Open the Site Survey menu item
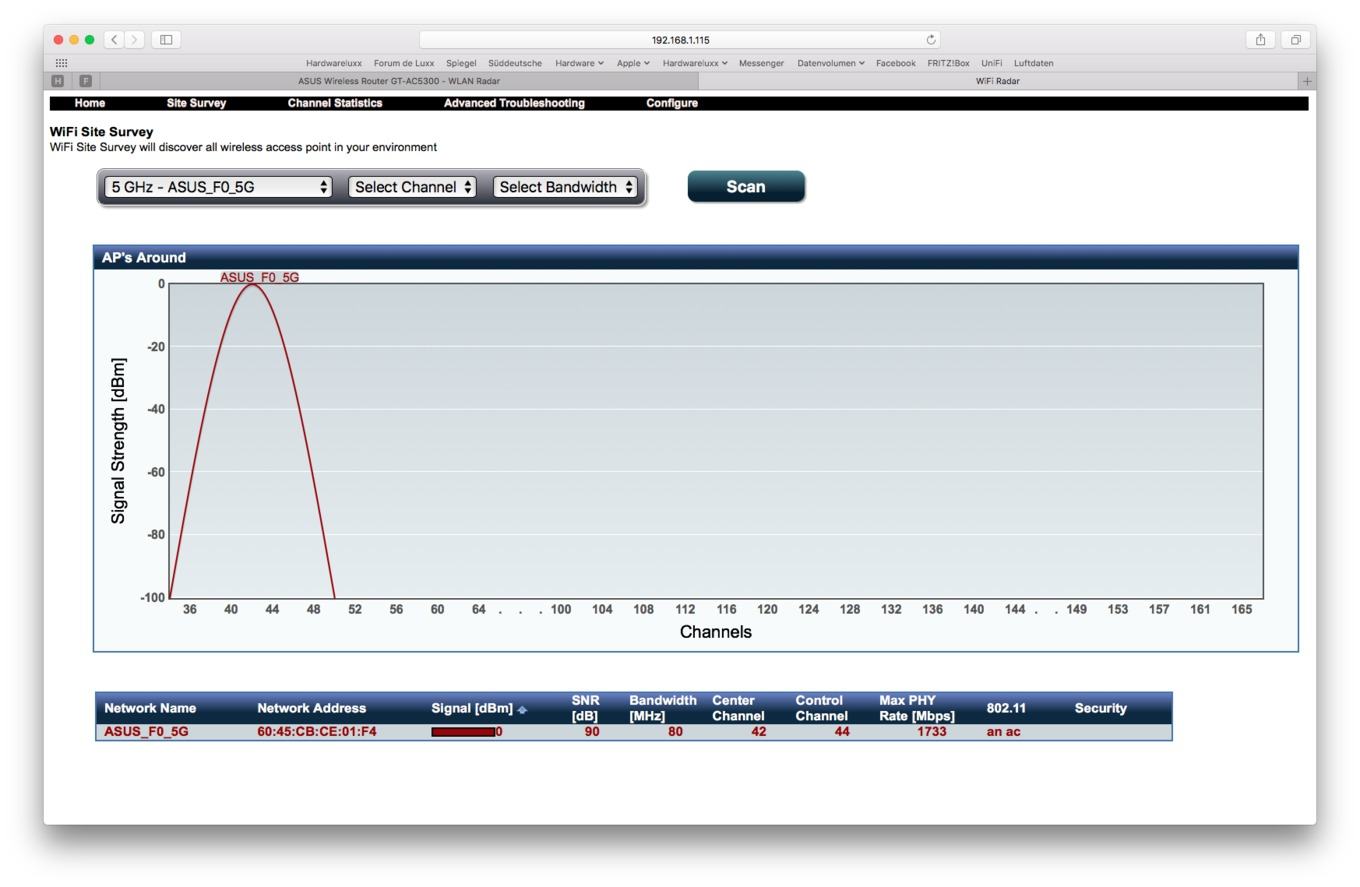This screenshot has width=1360, height=887. coord(196,103)
